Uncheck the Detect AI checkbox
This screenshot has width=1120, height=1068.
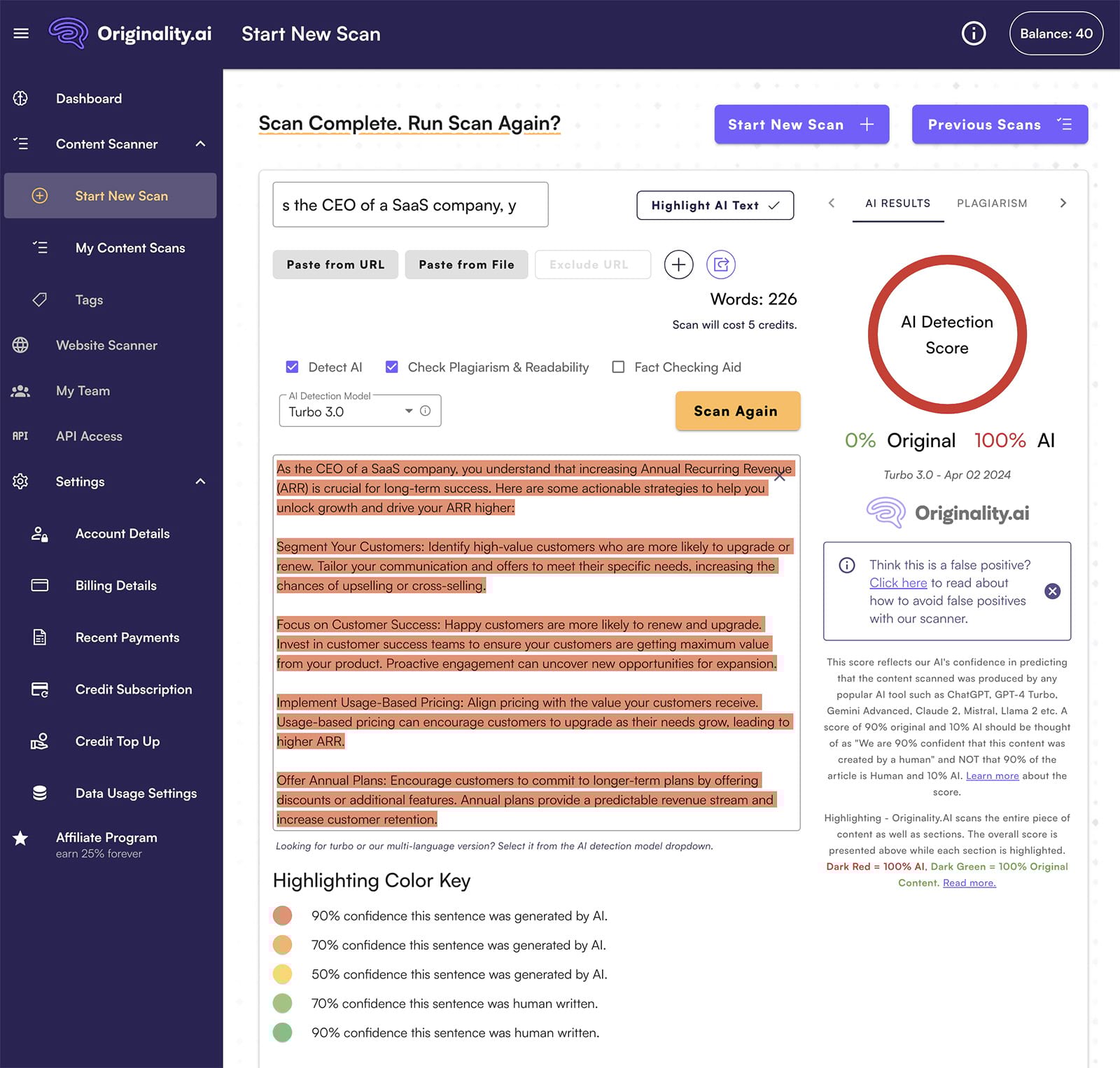292,367
